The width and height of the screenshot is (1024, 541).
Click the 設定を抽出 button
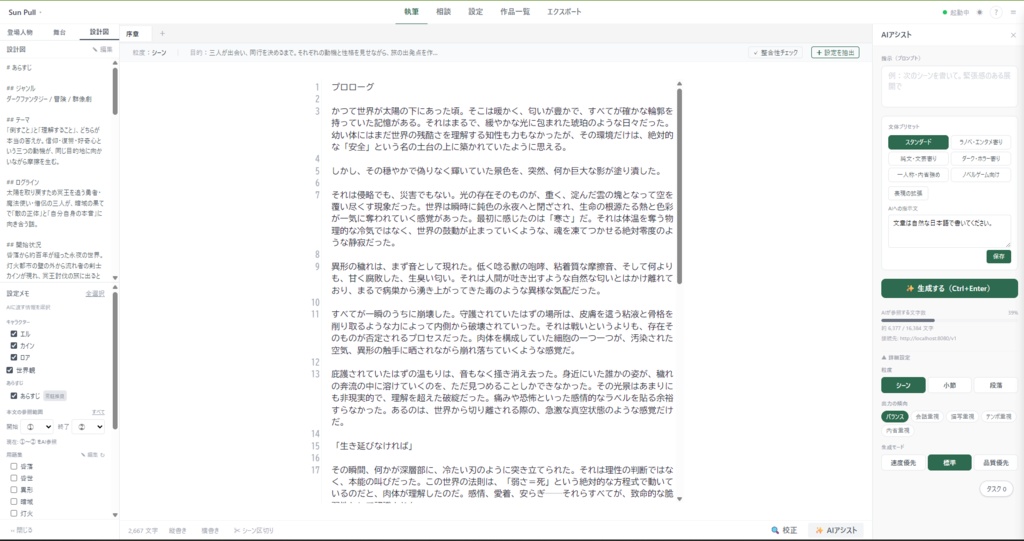pyautogui.click(x=835, y=52)
